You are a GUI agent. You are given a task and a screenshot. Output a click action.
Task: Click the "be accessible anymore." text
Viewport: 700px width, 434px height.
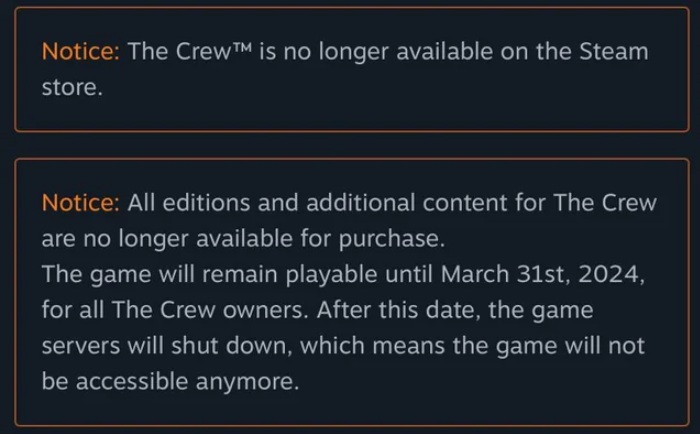(x=170, y=382)
